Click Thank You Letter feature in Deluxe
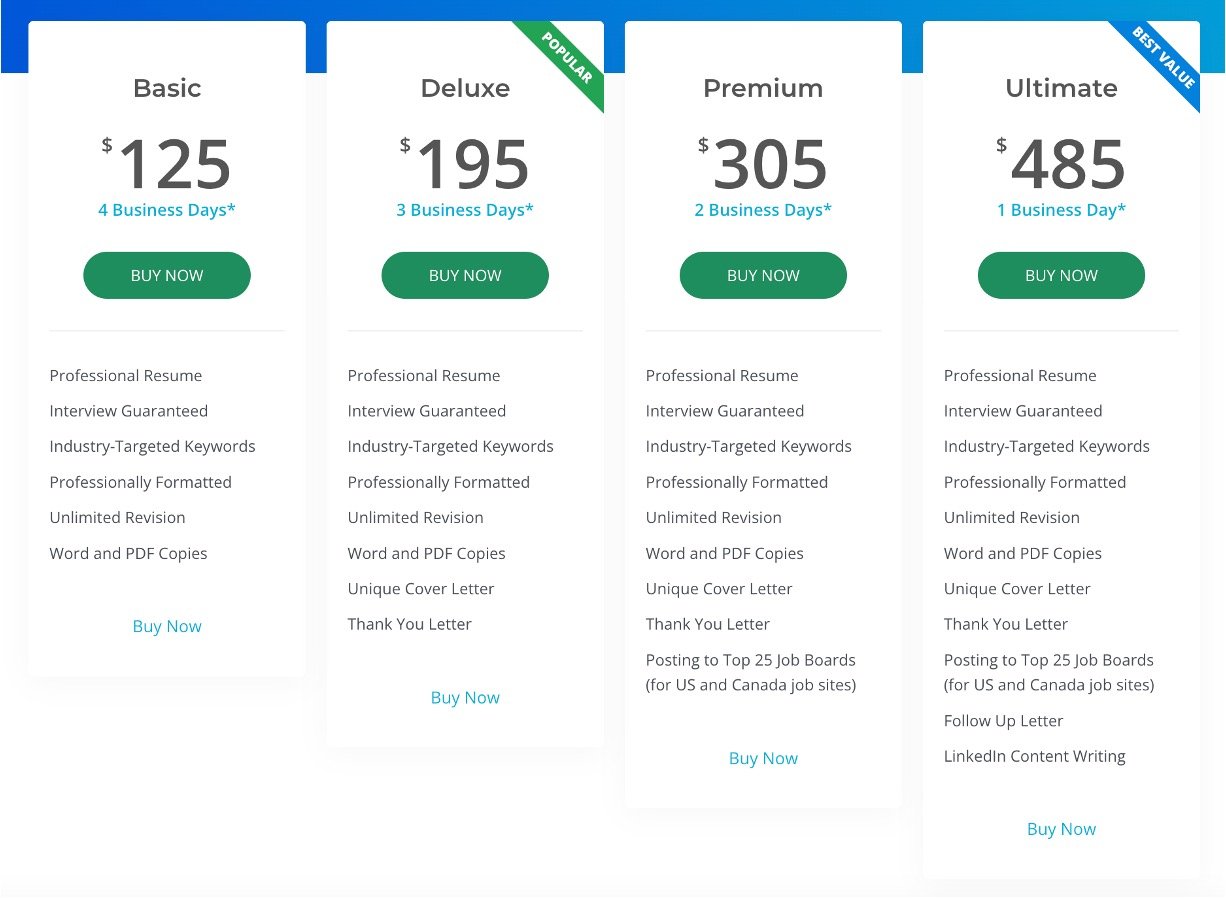Screen dimensions: 1226x898 tap(409, 624)
